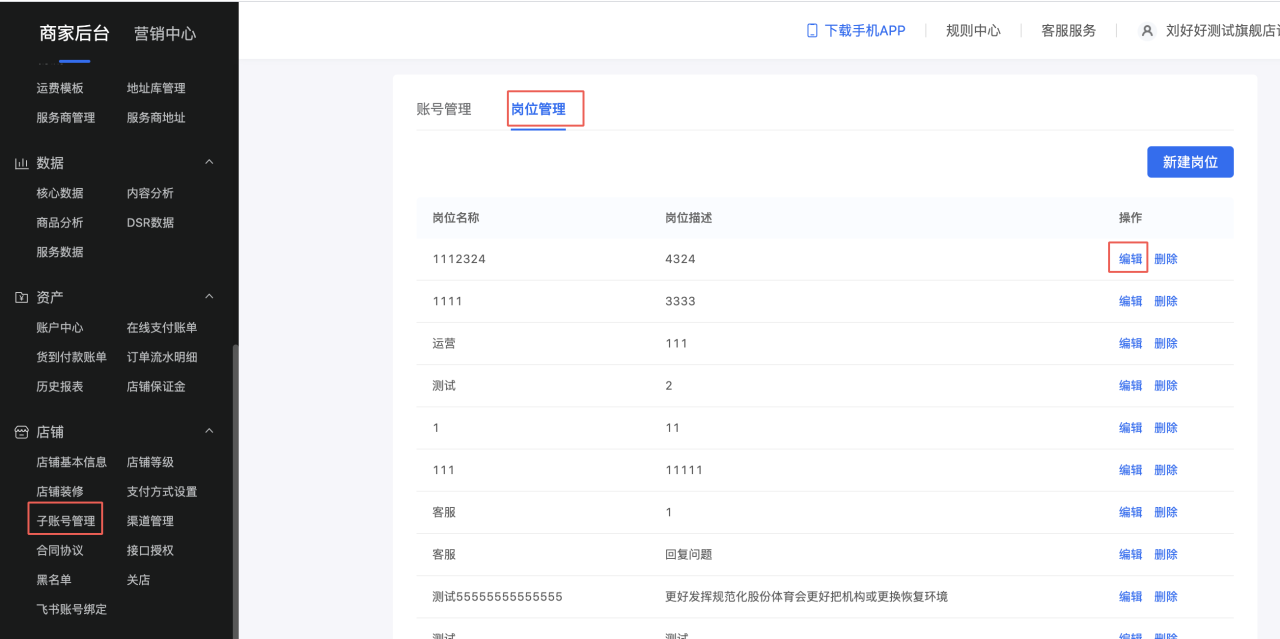Collapse the 店铺 section chevron

(209, 431)
